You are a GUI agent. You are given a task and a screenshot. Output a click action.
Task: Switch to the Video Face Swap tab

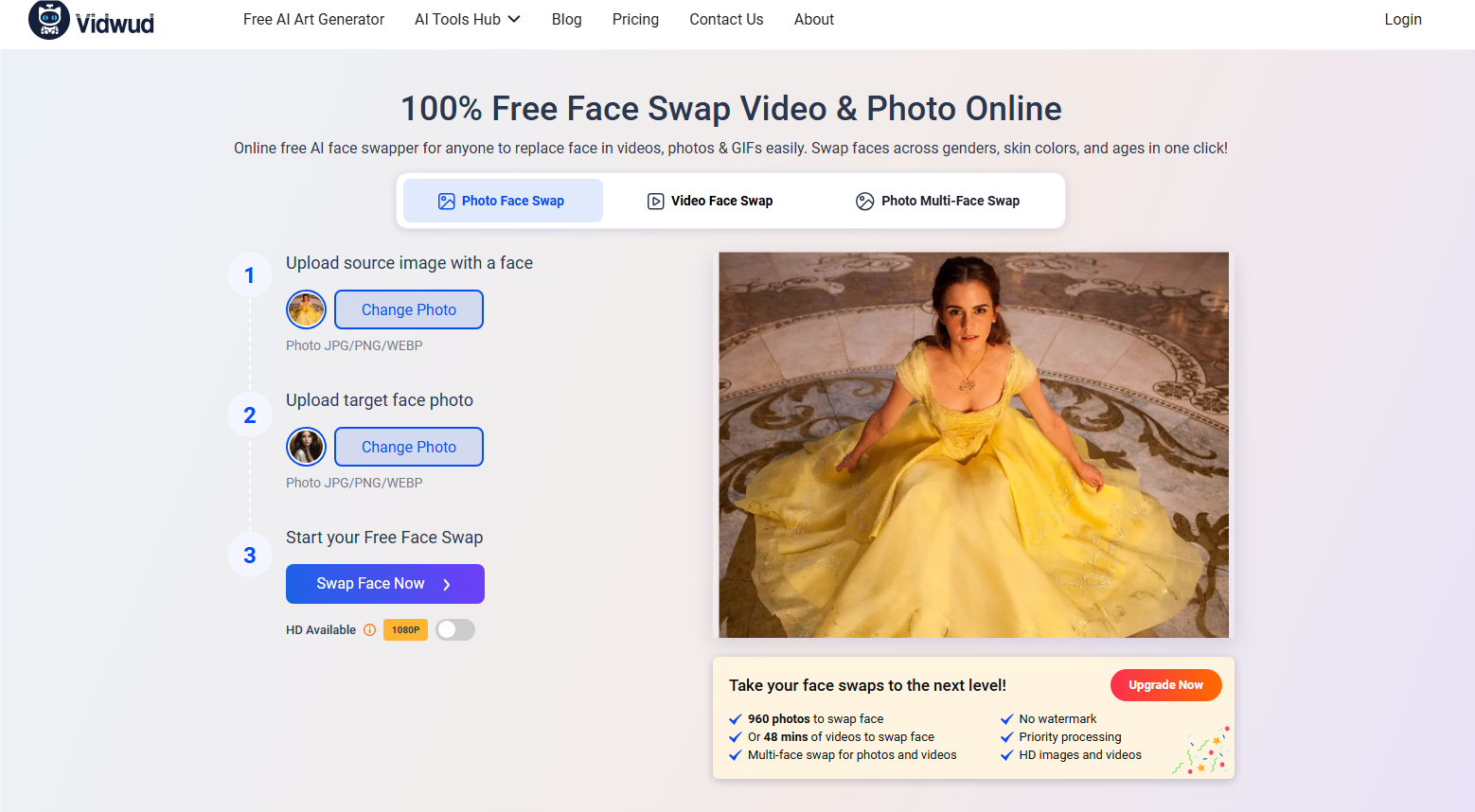point(710,201)
